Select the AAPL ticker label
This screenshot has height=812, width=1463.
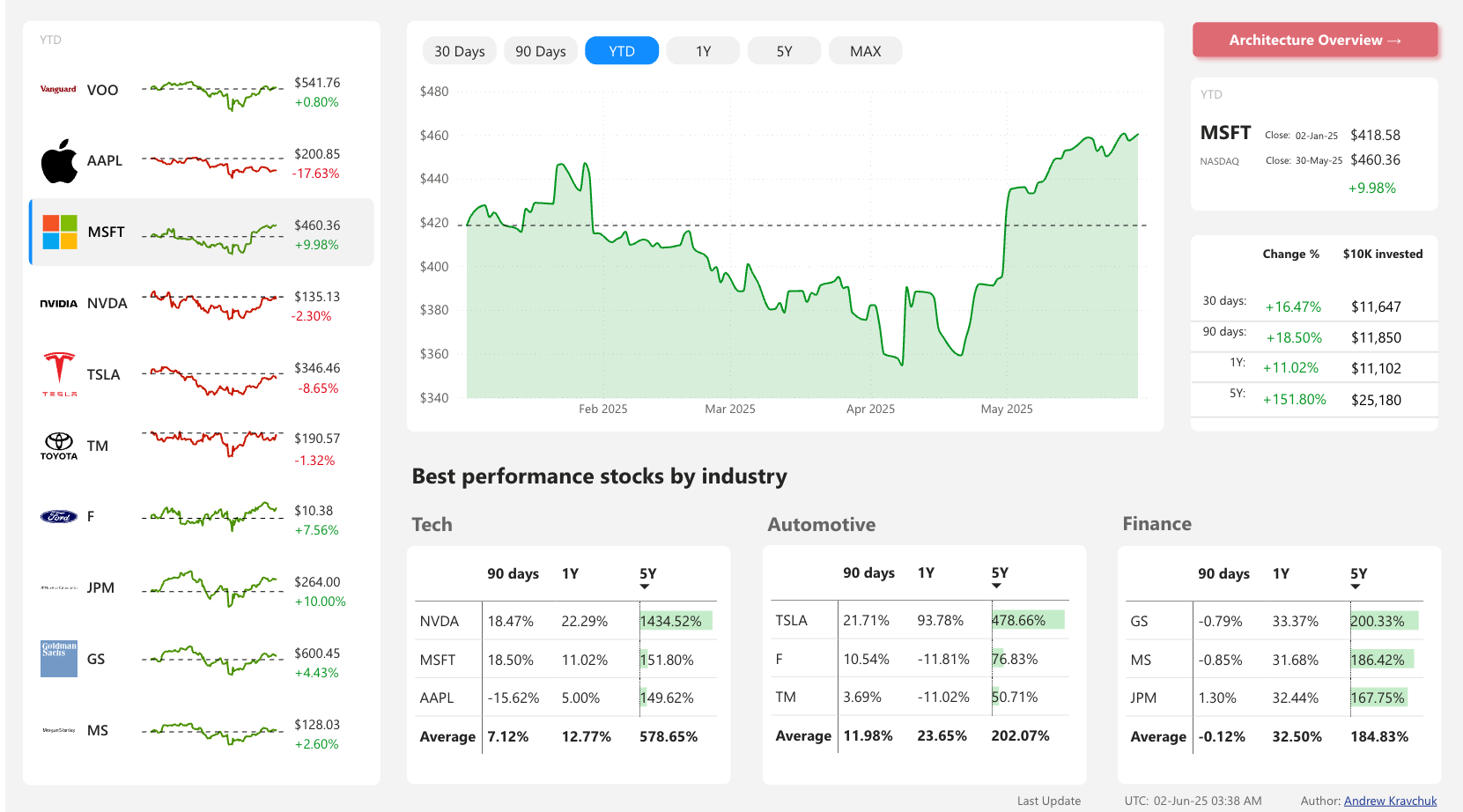pos(104,160)
